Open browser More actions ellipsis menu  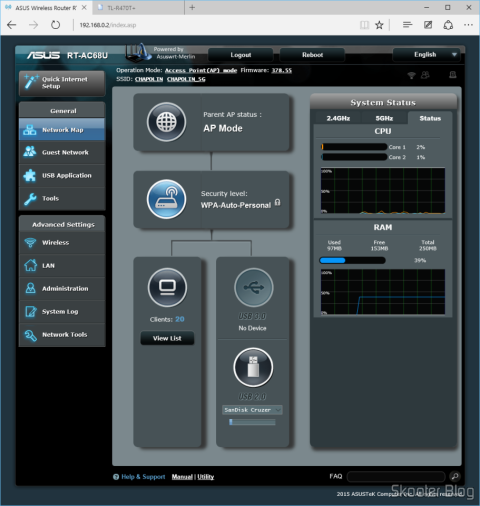(468, 25)
